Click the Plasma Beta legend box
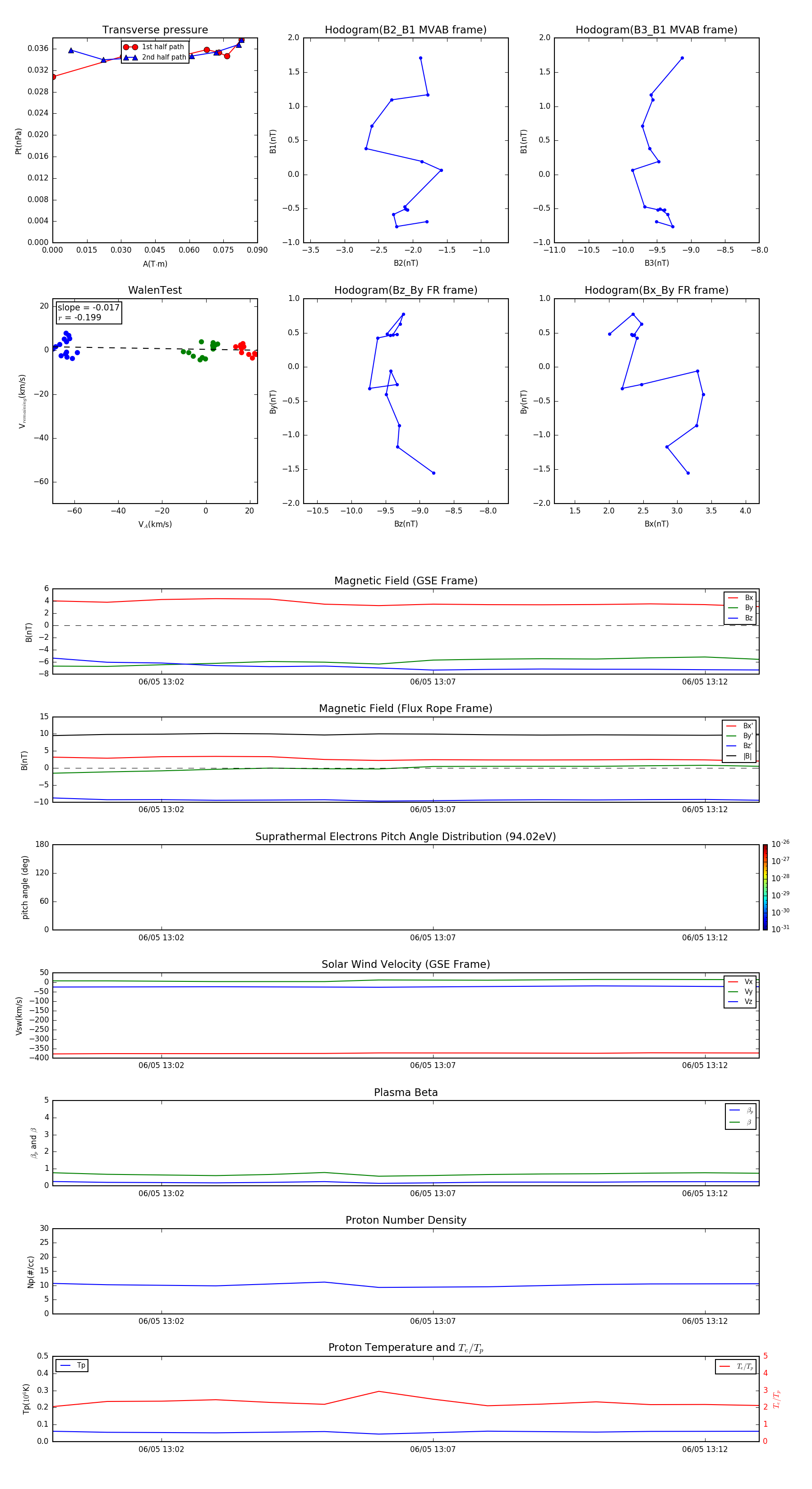 point(740,1116)
